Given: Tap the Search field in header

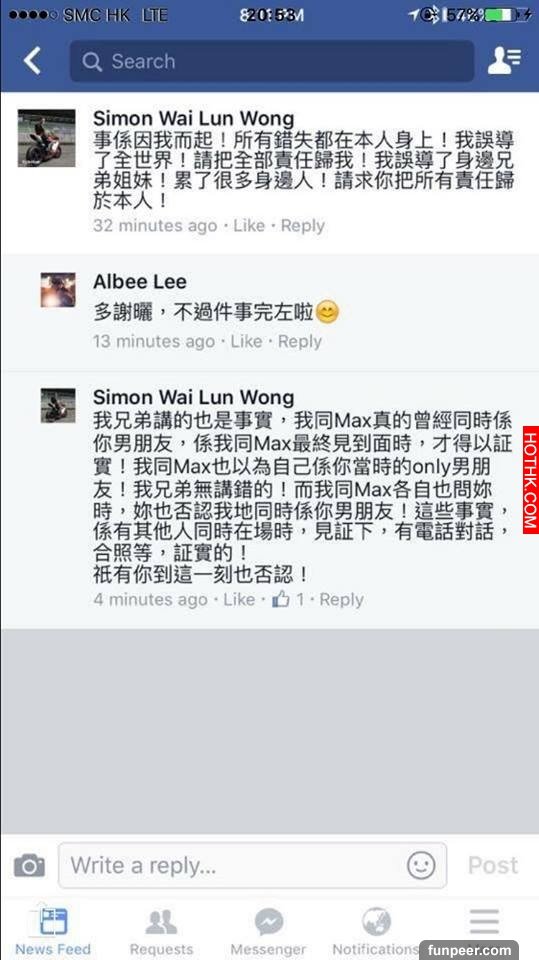Looking at the screenshot, I should tap(272, 61).
